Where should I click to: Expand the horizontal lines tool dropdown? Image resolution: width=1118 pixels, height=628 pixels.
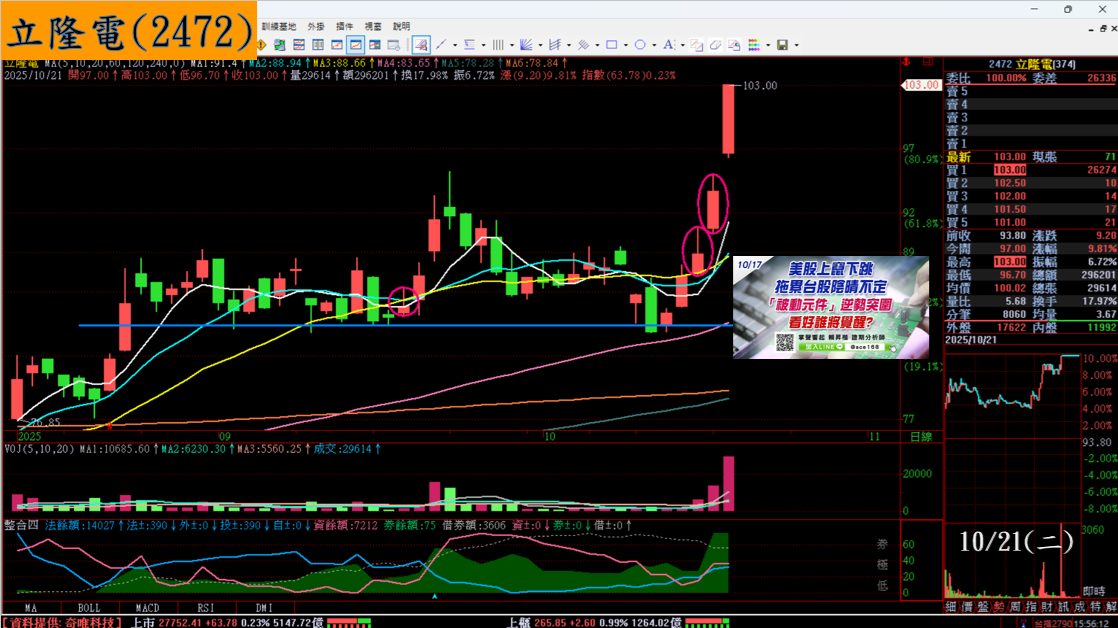click(483, 45)
